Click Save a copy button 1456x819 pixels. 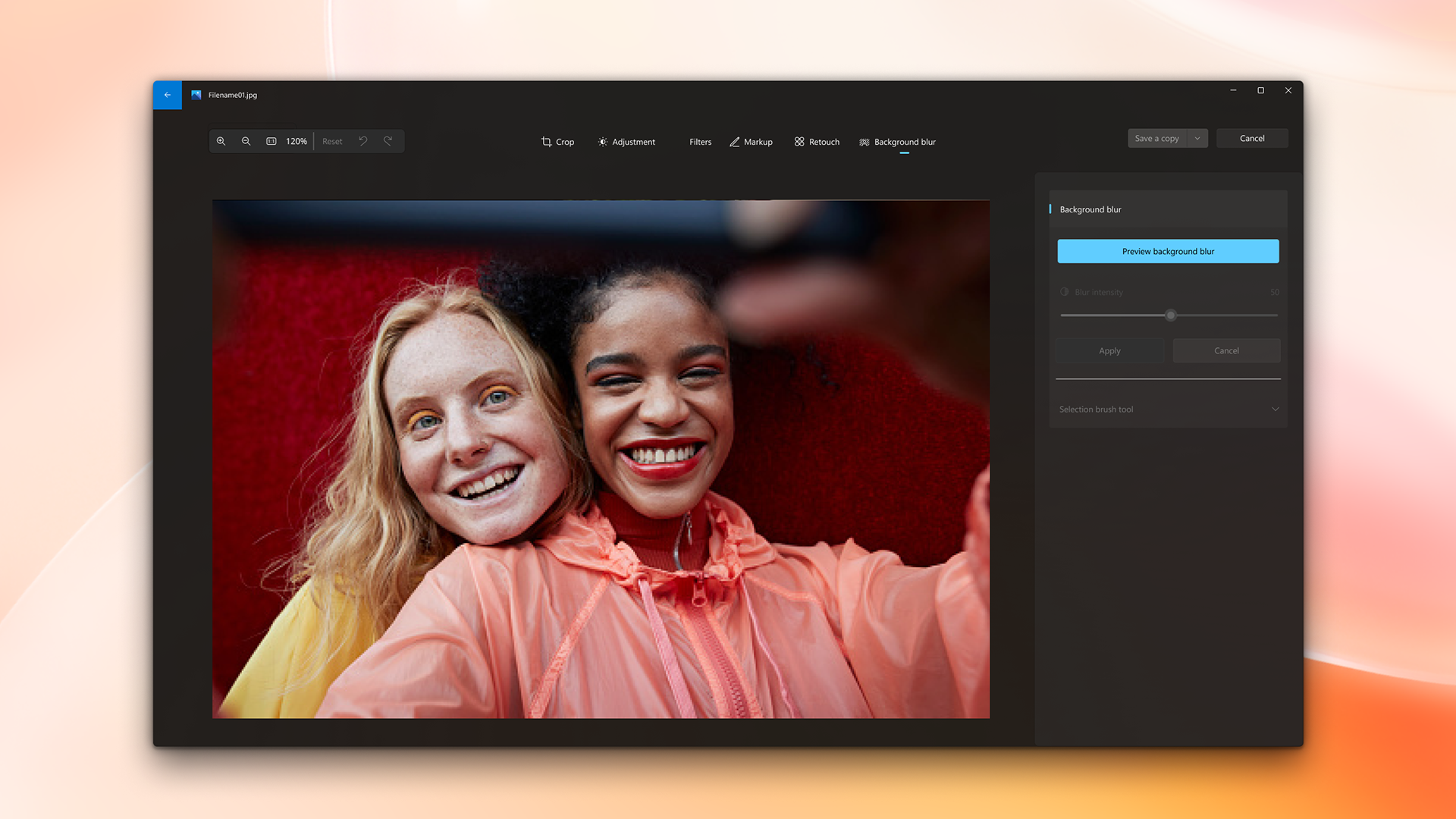pyautogui.click(x=1156, y=138)
